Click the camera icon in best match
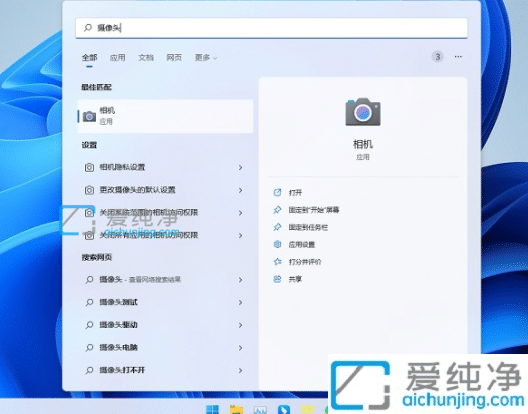Screen dimensions: 528x414 click(x=89, y=116)
